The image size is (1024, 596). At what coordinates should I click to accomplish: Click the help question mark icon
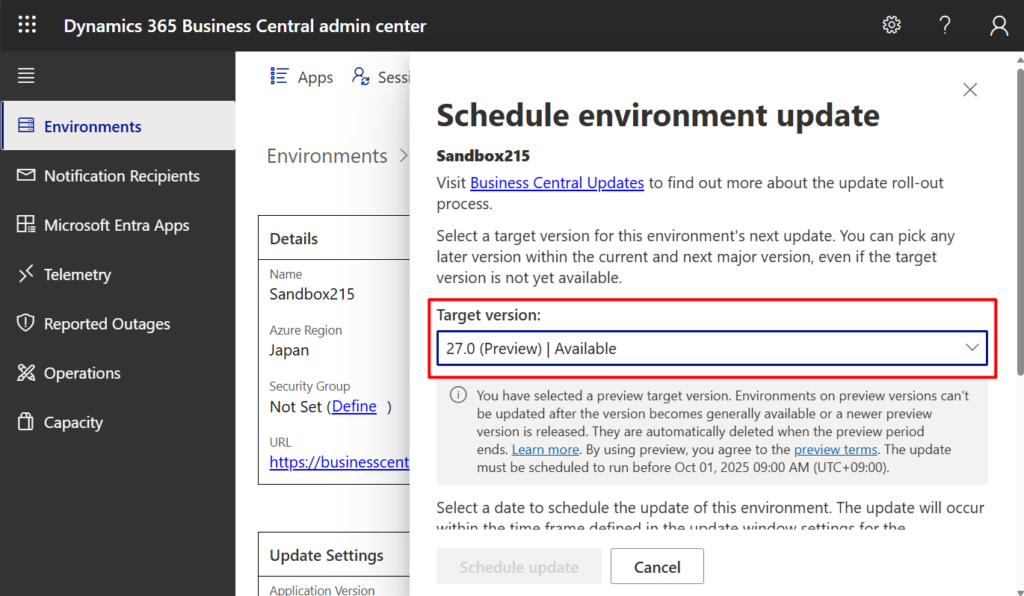945,26
